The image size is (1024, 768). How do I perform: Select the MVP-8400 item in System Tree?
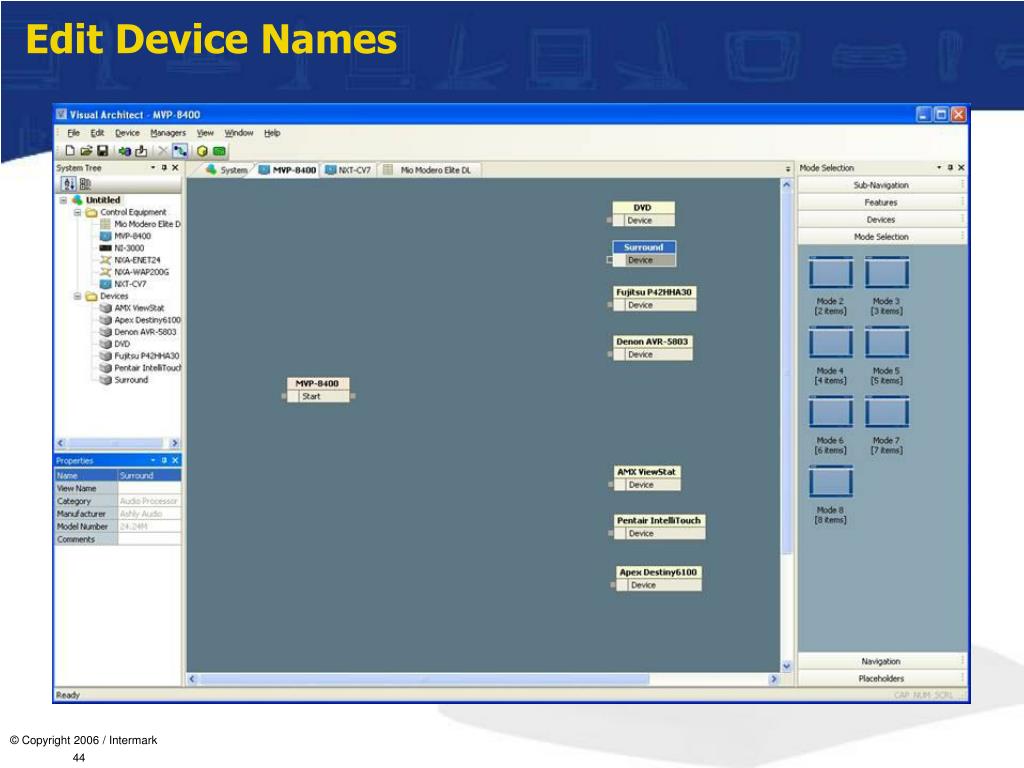pos(125,236)
